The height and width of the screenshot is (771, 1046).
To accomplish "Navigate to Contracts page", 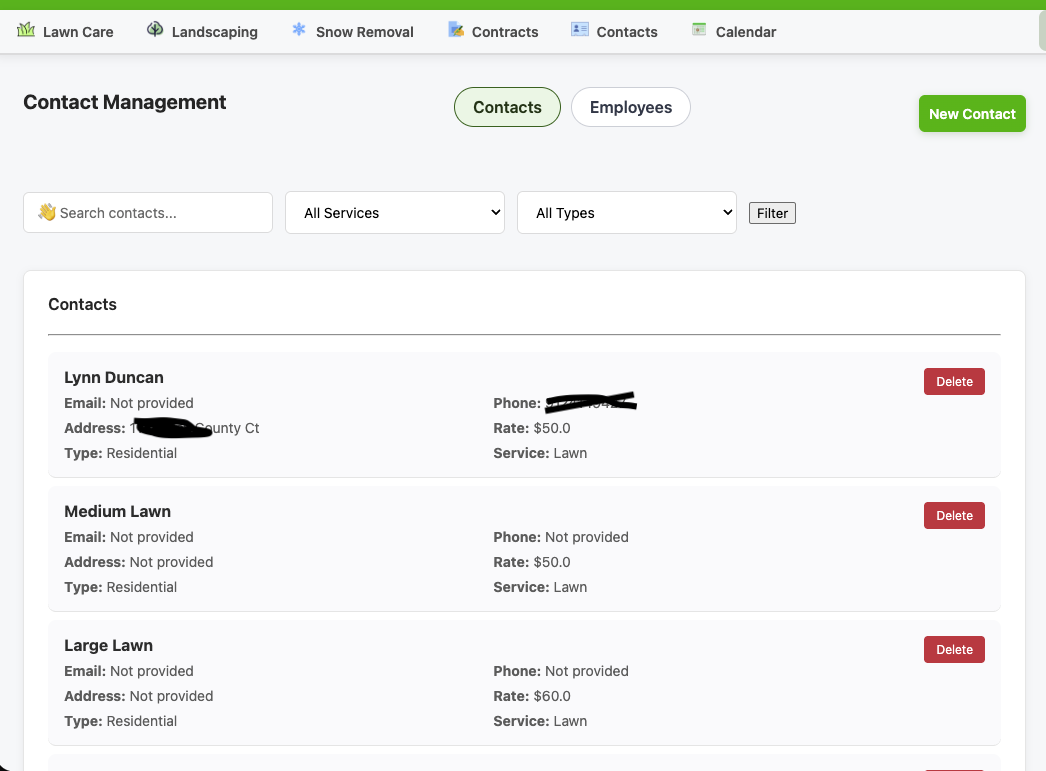I will click(494, 31).
